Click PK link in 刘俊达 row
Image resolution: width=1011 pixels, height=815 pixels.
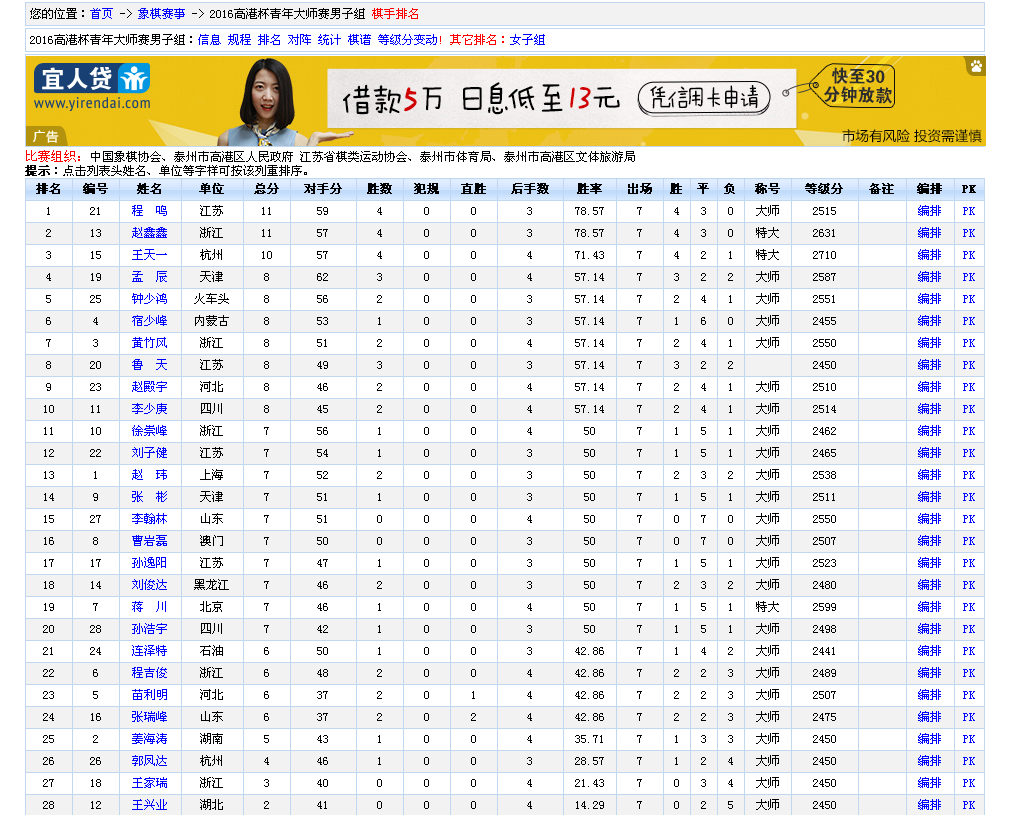[968, 585]
